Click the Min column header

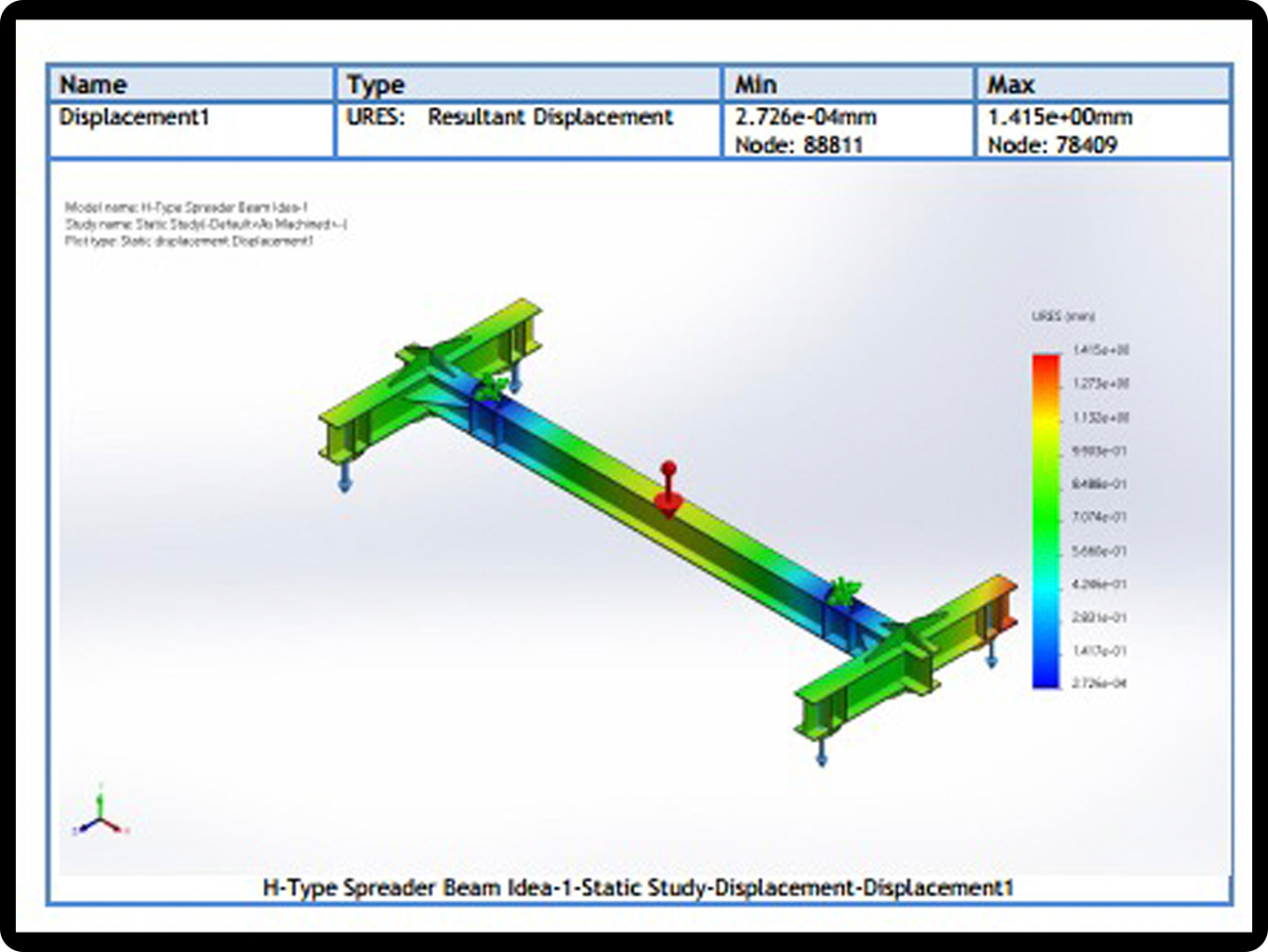(755, 85)
